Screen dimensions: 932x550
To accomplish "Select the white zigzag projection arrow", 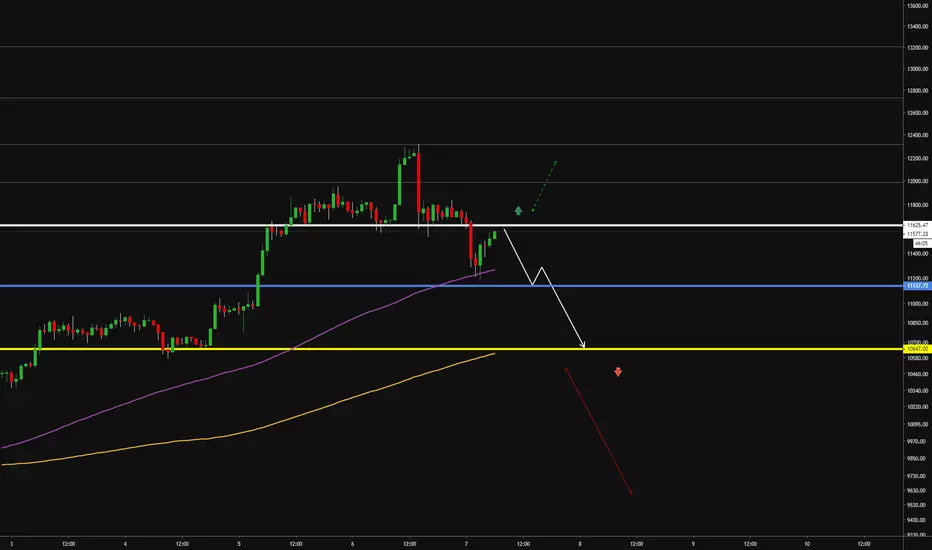I will [x=544, y=288].
